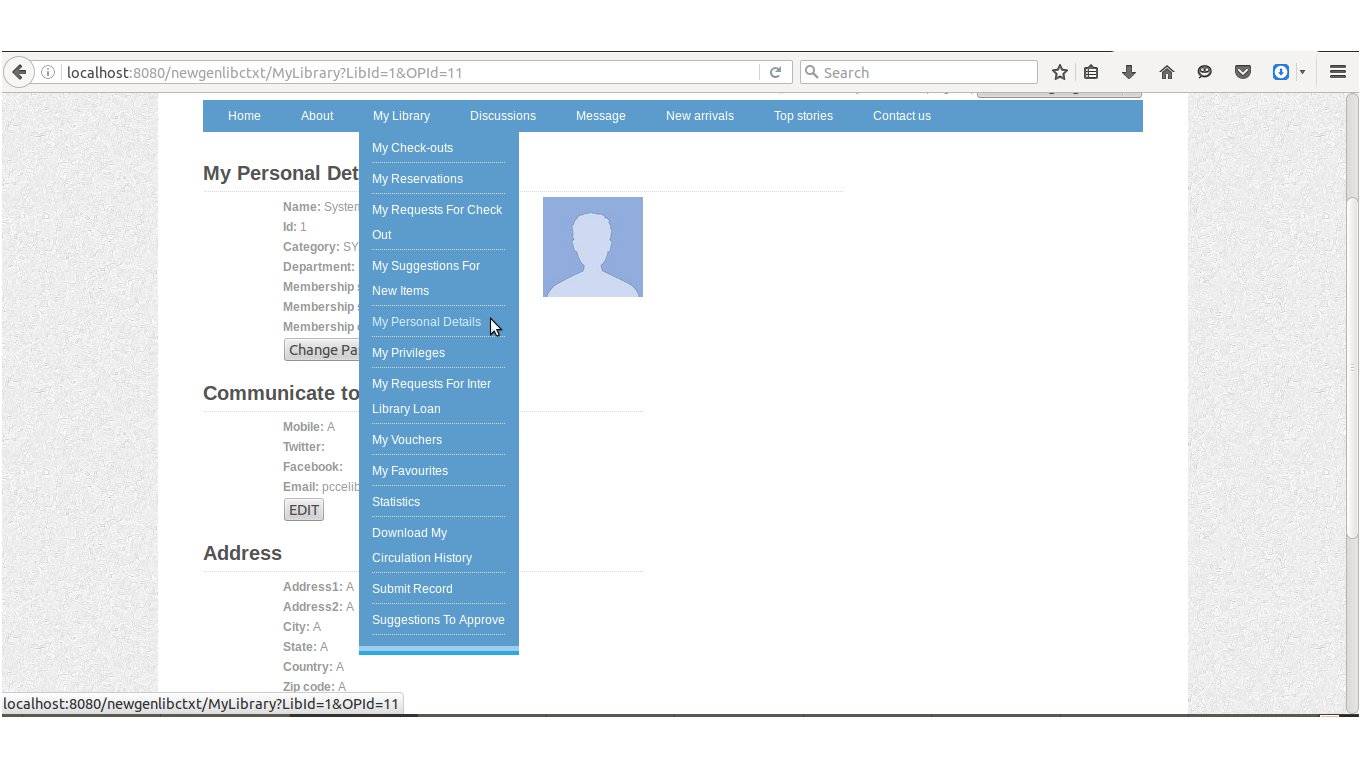
Task: Choose My Privileges menu entry
Action: click(x=408, y=353)
